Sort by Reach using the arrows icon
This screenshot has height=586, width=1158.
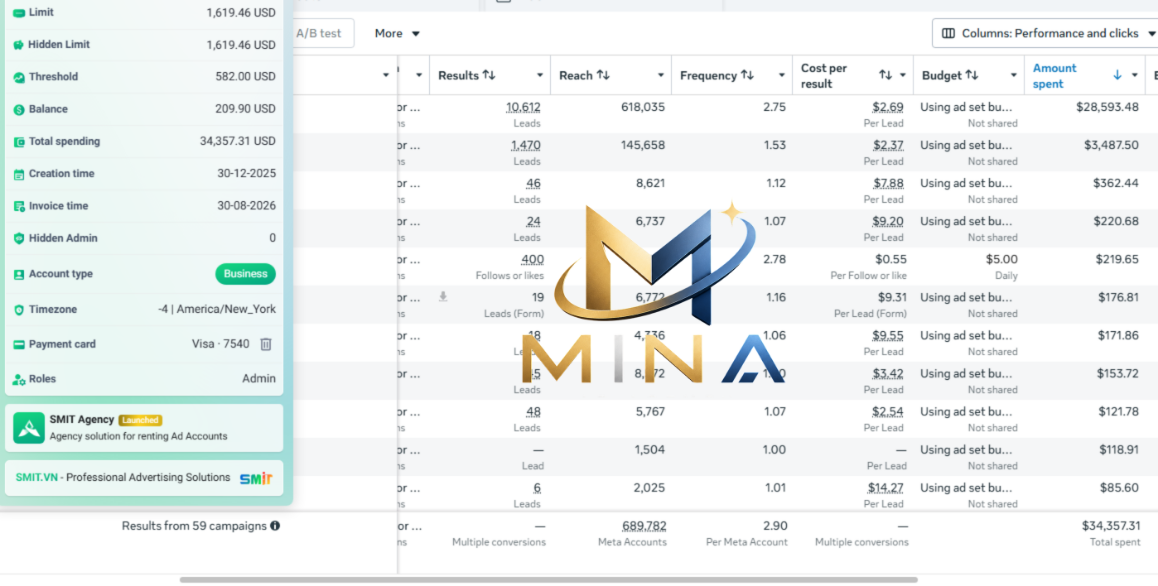(603, 75)
